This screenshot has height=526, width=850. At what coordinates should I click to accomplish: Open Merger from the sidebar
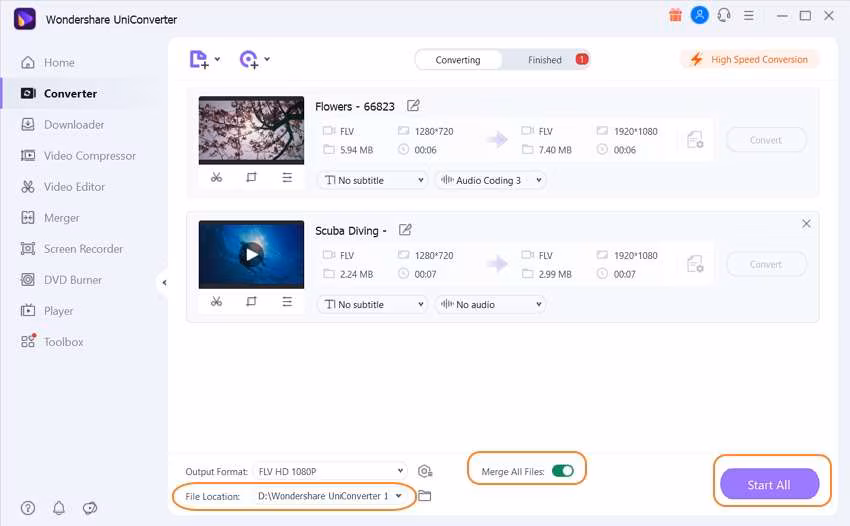61,218
